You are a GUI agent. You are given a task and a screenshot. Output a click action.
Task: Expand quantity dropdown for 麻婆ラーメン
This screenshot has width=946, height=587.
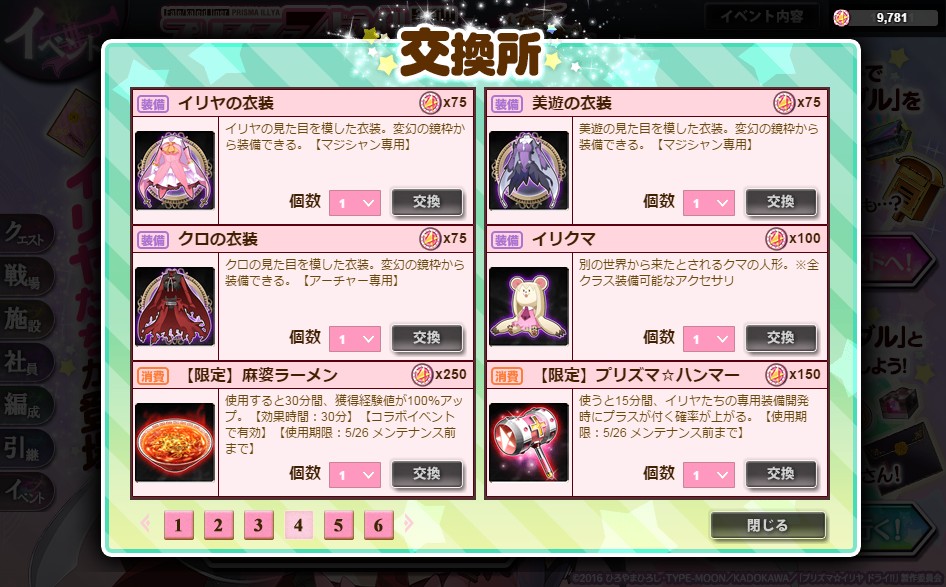(x=355, y=475)
